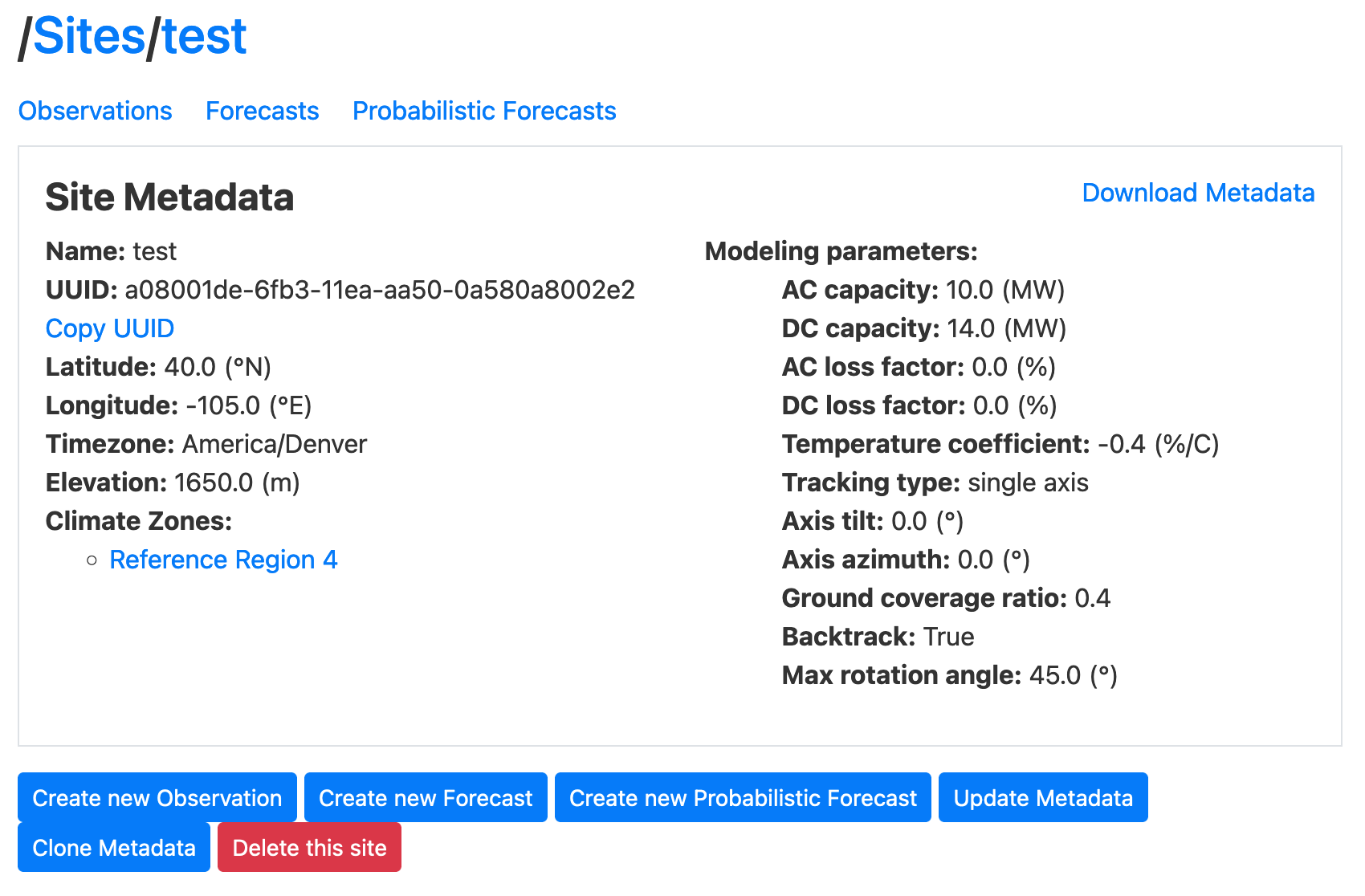The height and width of the screenshot is (896, 1365).
Task: Create new Observation for this site
Action: tap(157, 797)
